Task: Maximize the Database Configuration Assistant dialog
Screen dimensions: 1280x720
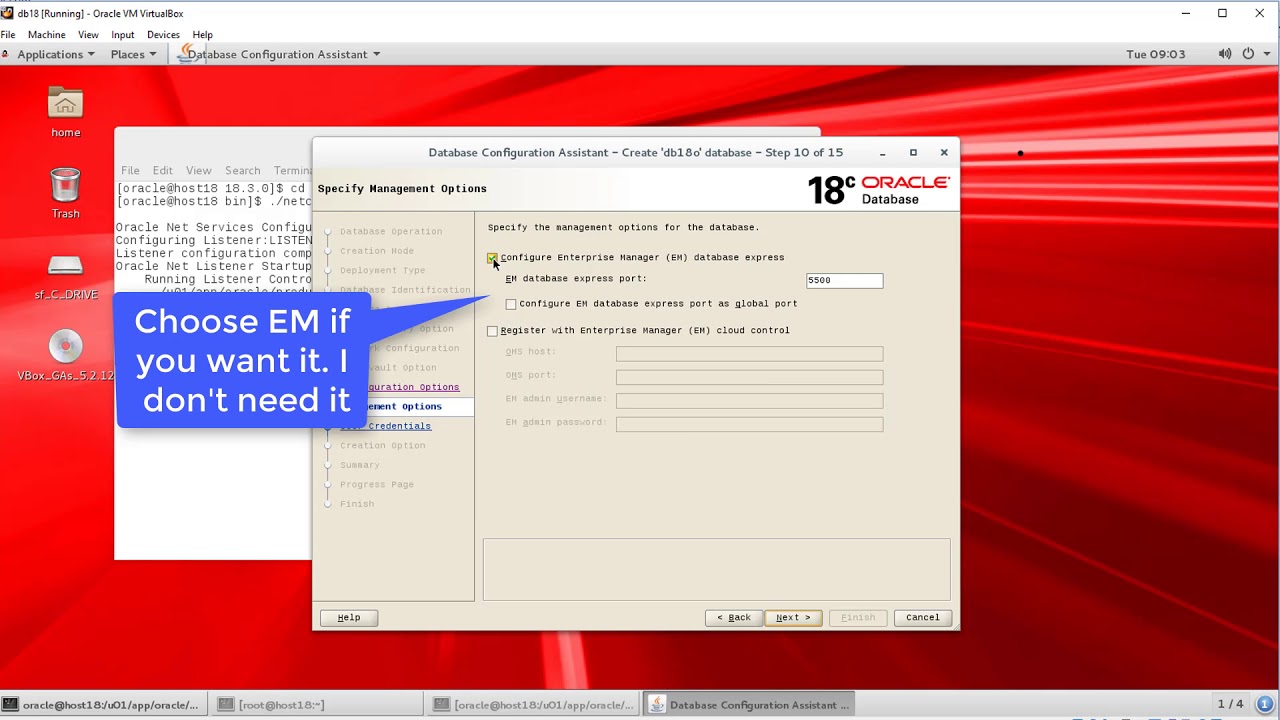Action: coord(913,153)
